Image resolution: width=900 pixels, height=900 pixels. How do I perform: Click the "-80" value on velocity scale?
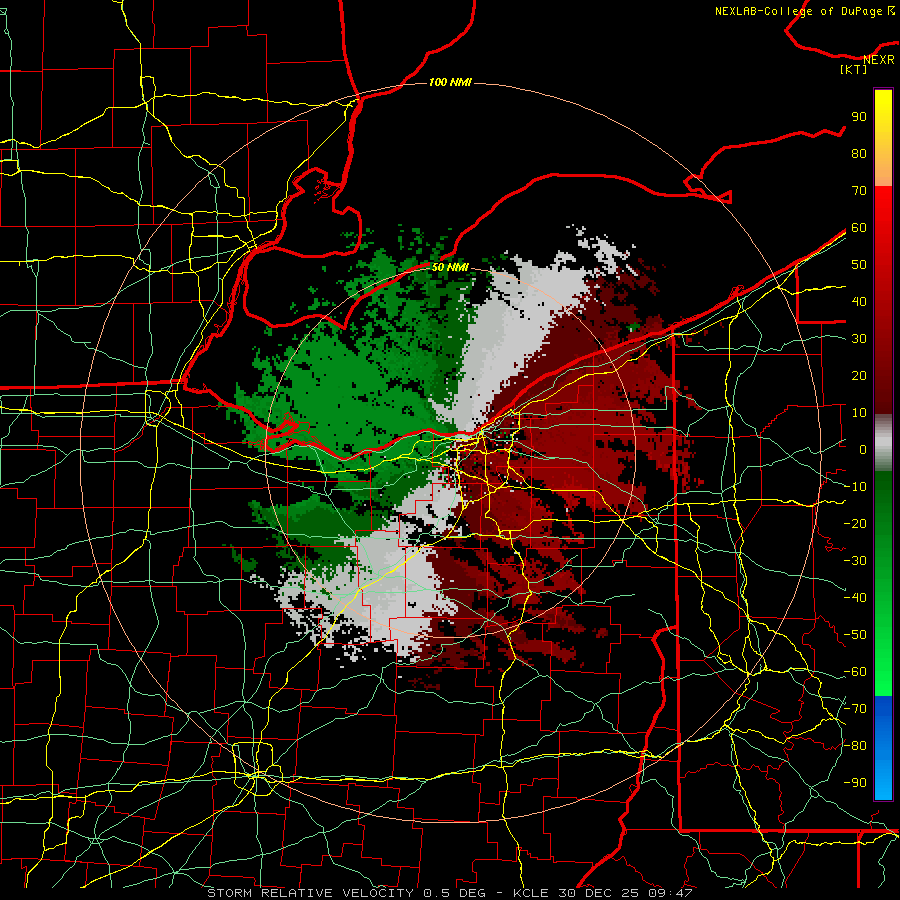(855, 746)
